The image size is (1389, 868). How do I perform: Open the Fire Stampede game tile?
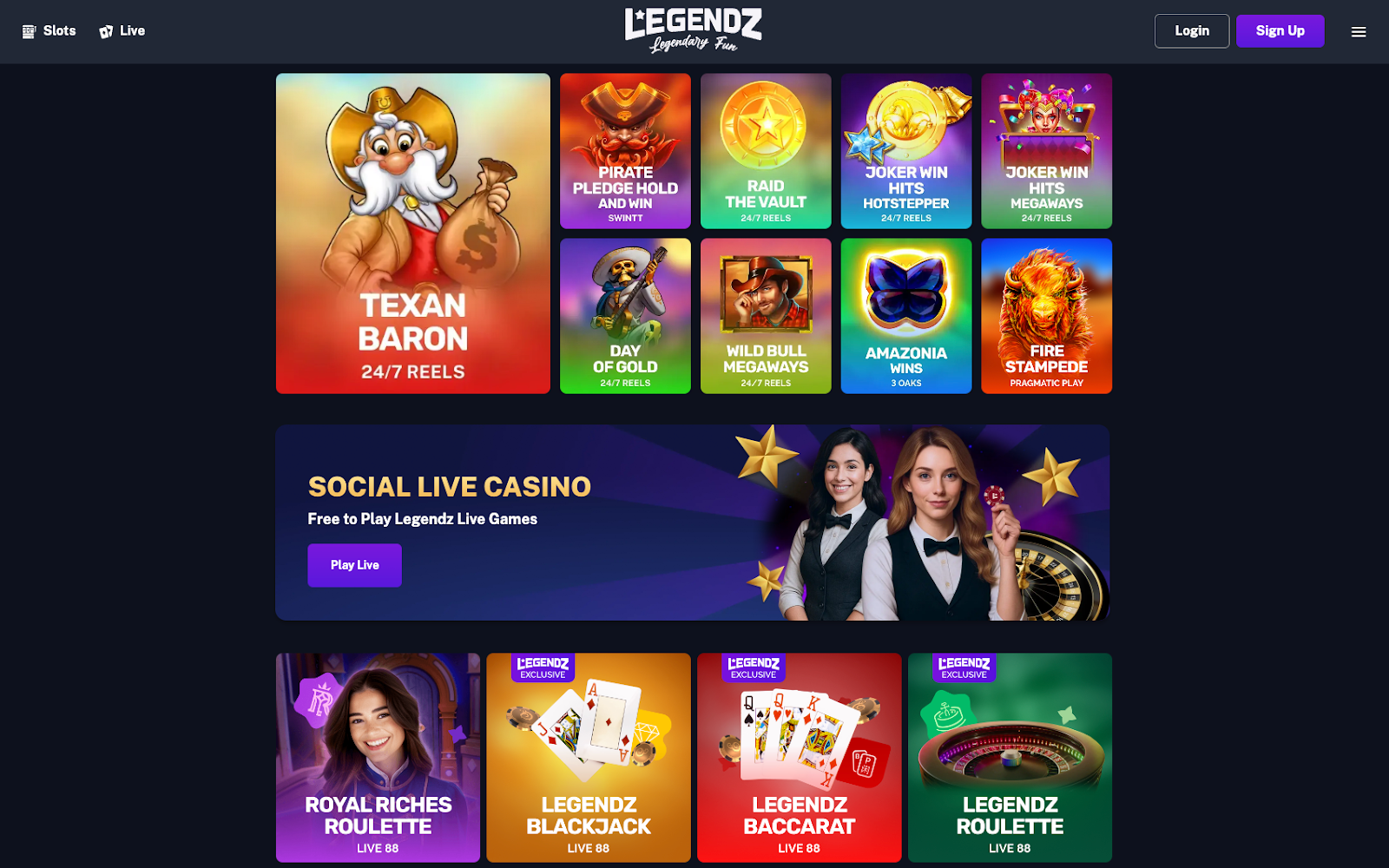click(1047, 316)
